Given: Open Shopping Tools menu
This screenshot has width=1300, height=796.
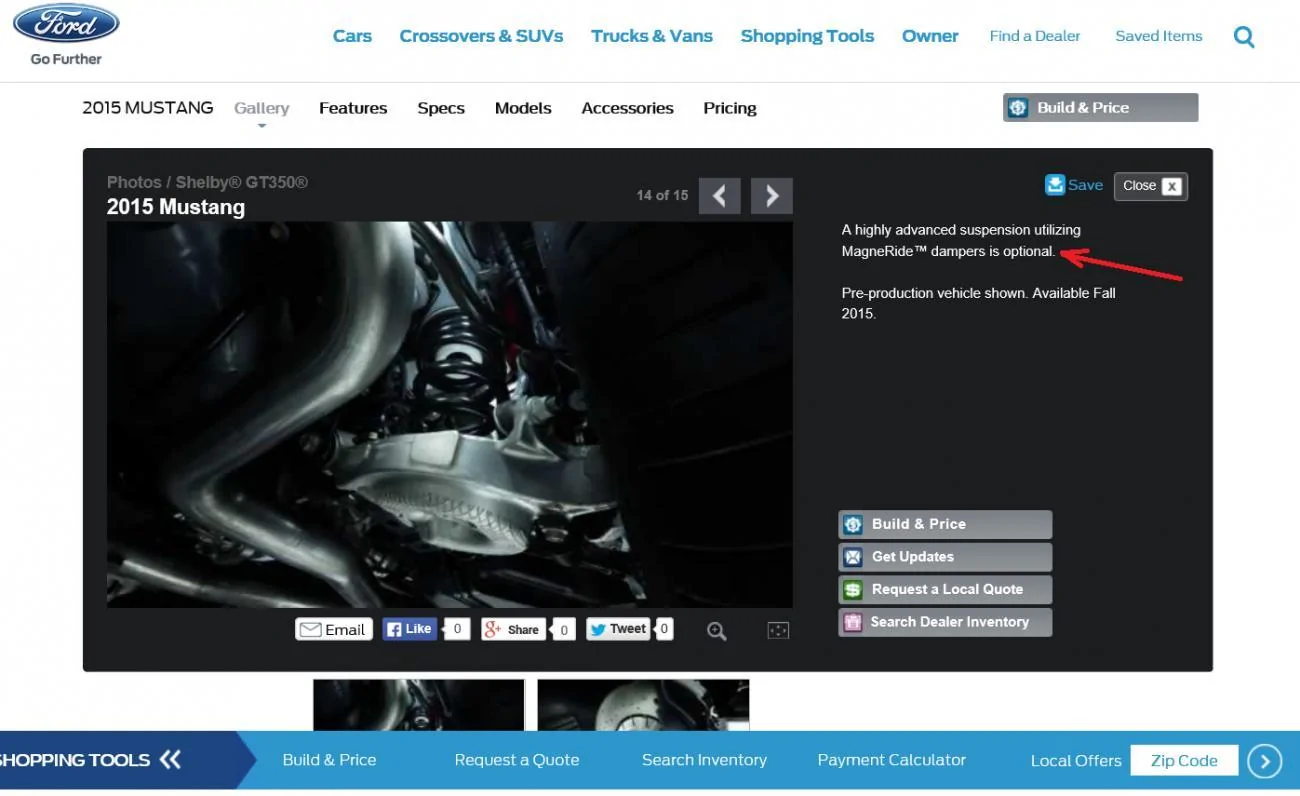Looking at the screenshot, I should point(807,36).
